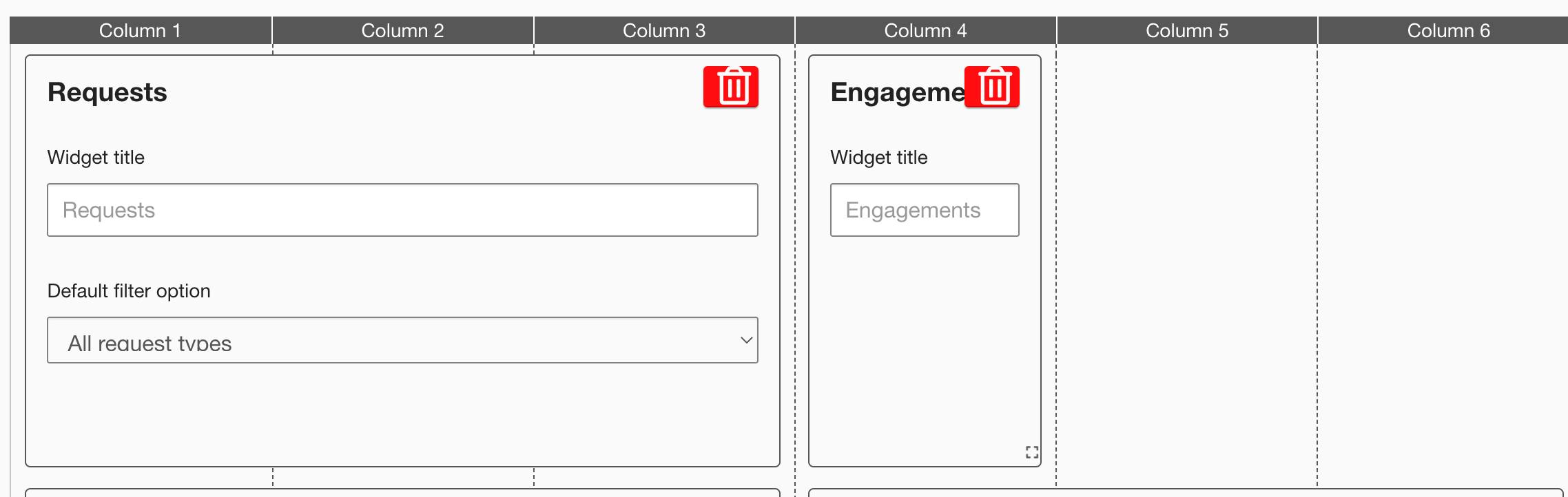Select the Column 2 header
This screenshot has height=497, width=1568.
(x=402, y=31)
